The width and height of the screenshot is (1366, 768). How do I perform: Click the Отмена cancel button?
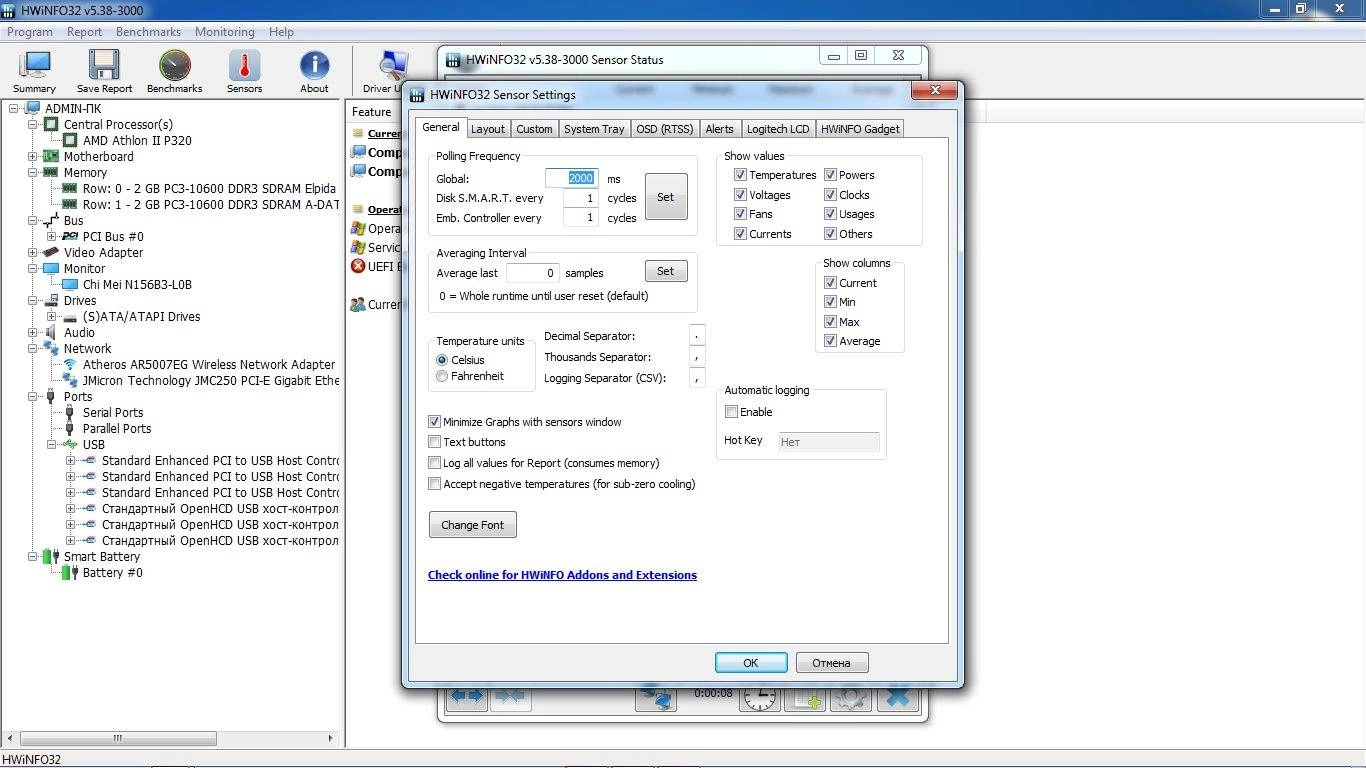pyautogui.click(x=831, y=663)
